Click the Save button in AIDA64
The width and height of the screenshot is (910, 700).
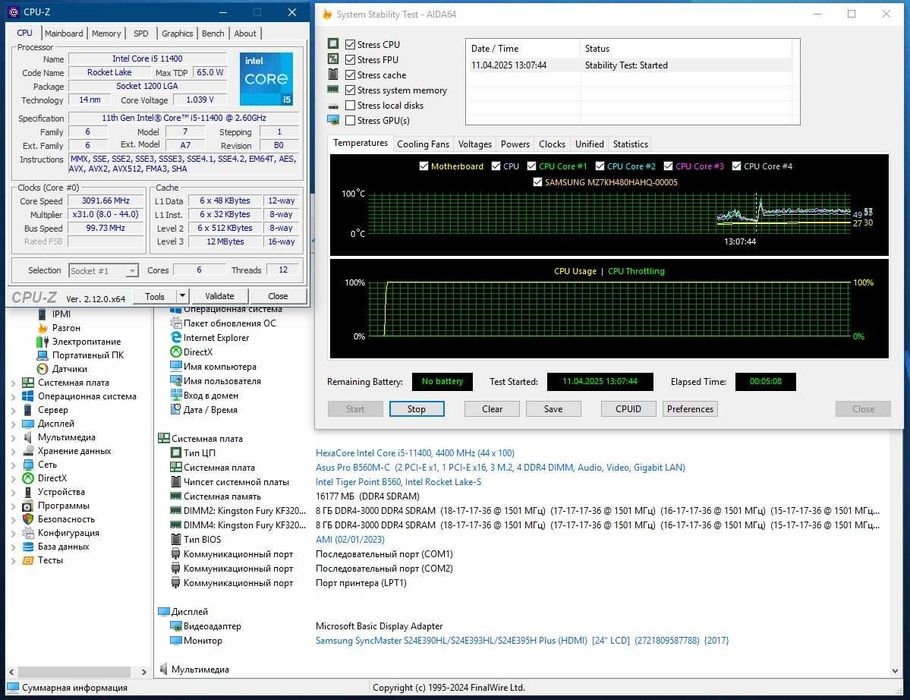click(x=553, y=409)
